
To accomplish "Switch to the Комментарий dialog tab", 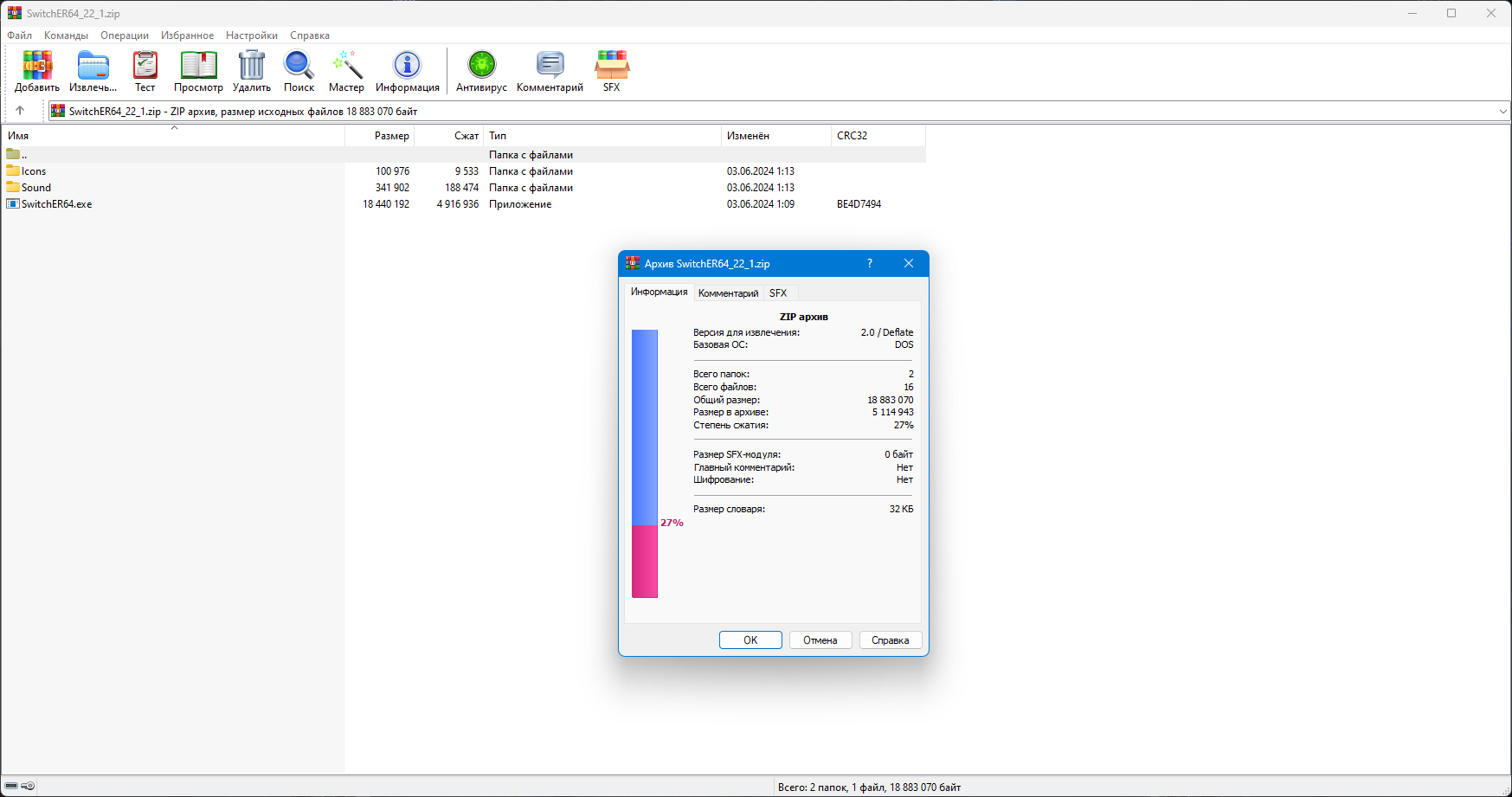I will [729, 293].
